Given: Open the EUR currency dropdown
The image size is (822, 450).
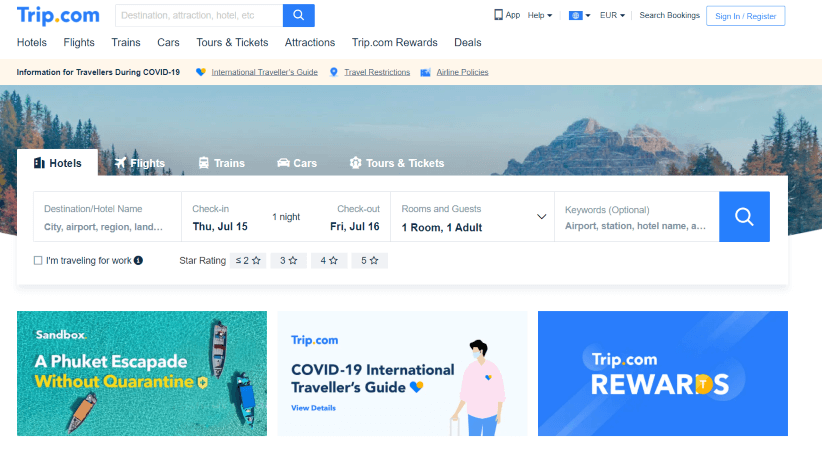Looking at the screenshot, I should click(612, 16).
